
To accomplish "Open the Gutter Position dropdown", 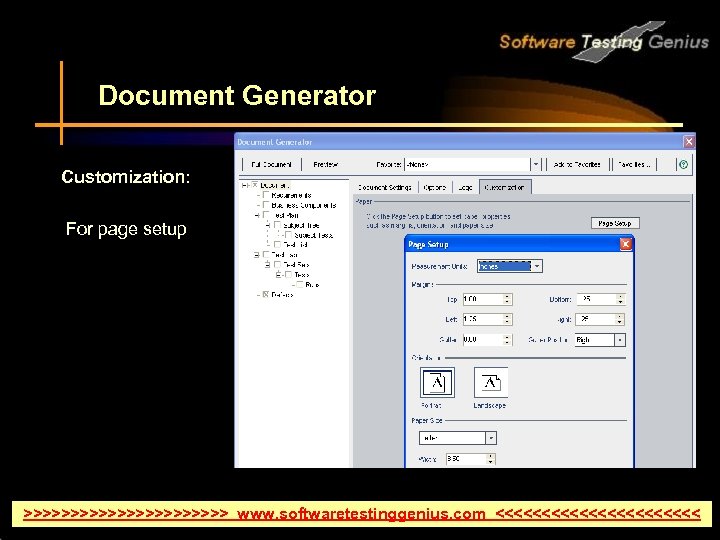I will [x=620, y=340].
